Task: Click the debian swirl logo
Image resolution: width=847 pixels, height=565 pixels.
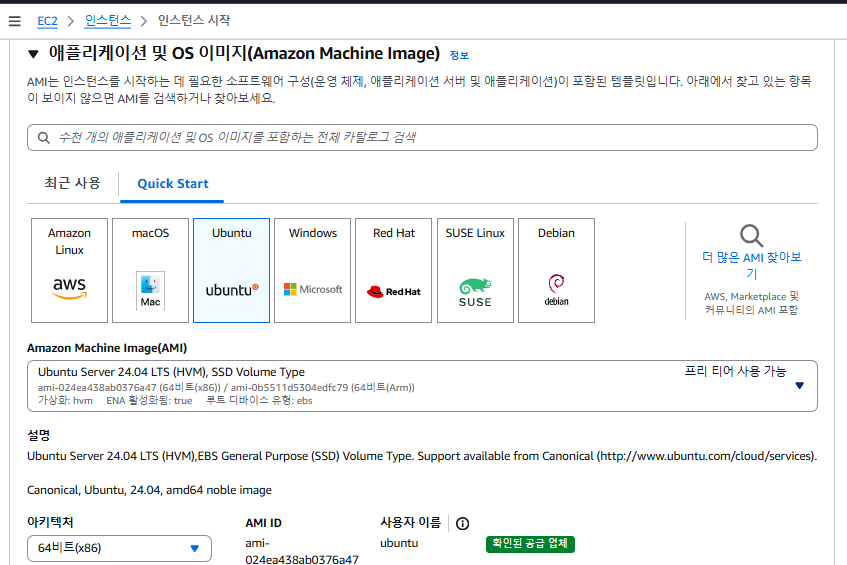Action: [x=556, y=290]
